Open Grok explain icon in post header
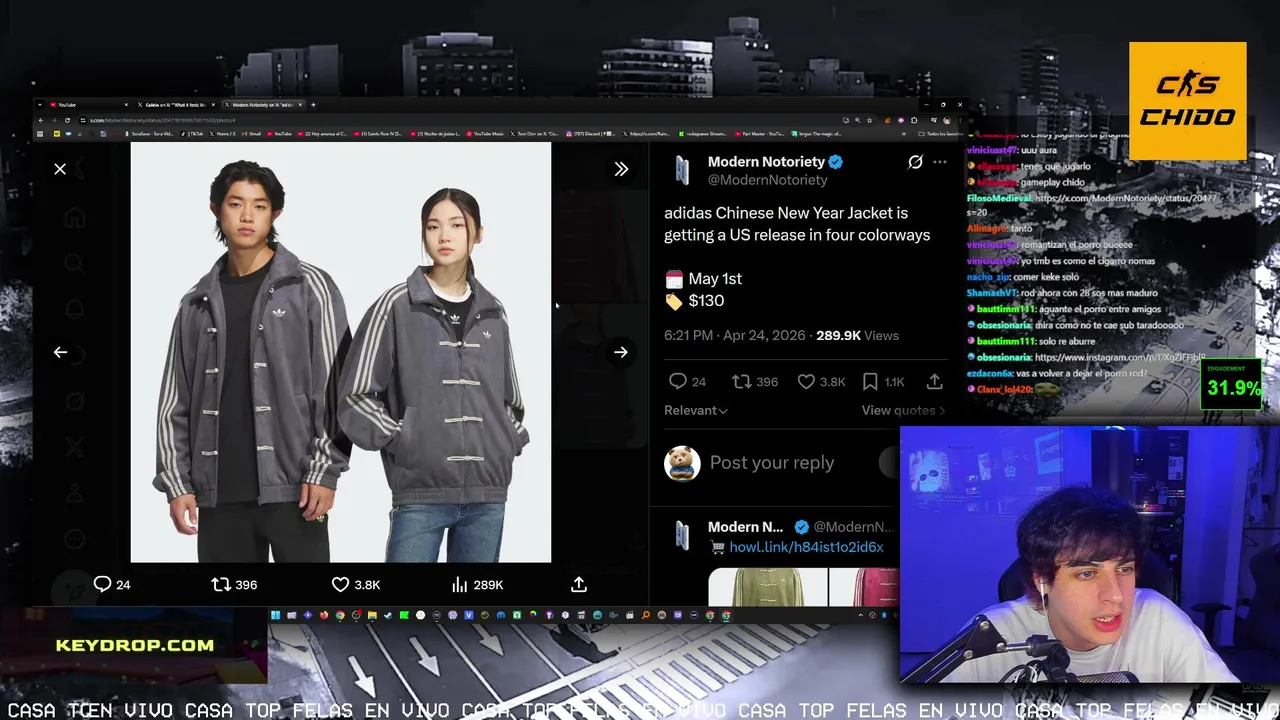The width and height of the screenshot is (1280, 720). [x=915, y=161]
